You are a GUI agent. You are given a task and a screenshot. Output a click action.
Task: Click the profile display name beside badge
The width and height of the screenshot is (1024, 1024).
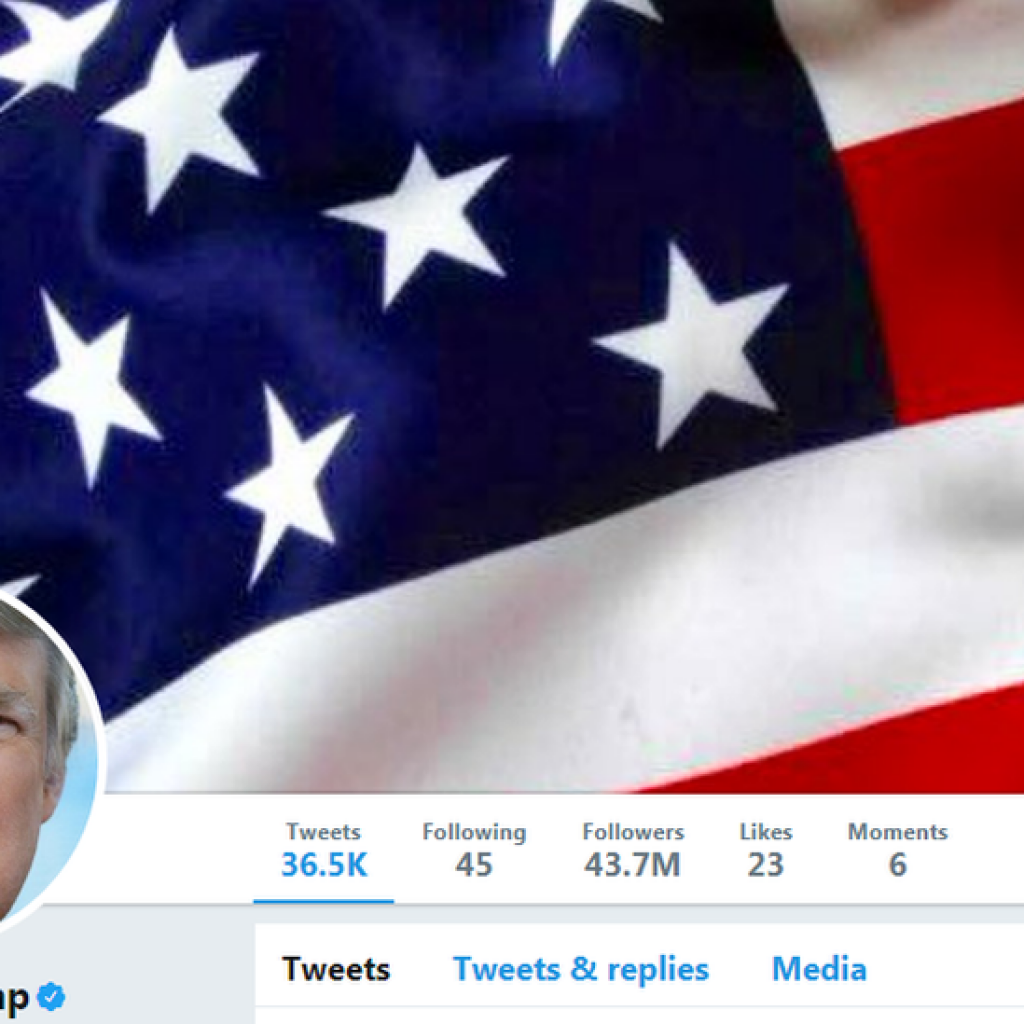13,998
